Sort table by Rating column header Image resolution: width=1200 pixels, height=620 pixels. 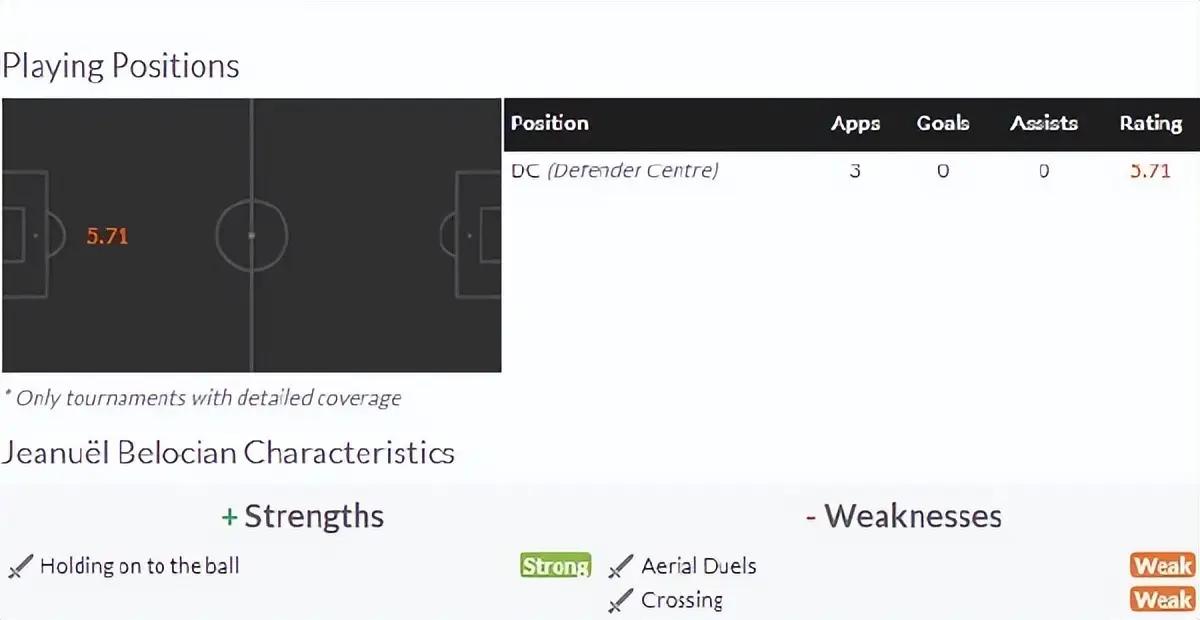click(x=1150, y=123)
